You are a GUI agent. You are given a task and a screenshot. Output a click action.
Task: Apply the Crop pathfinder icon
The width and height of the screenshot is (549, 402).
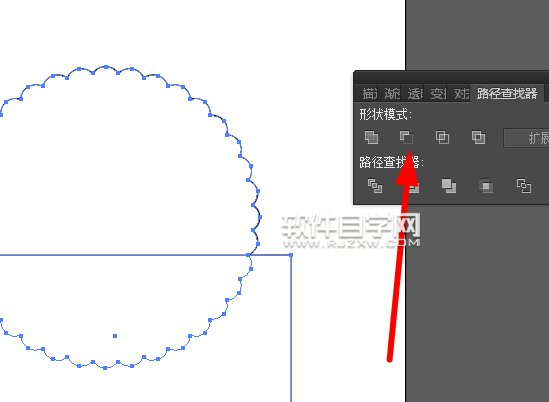[x=486, y=186]
